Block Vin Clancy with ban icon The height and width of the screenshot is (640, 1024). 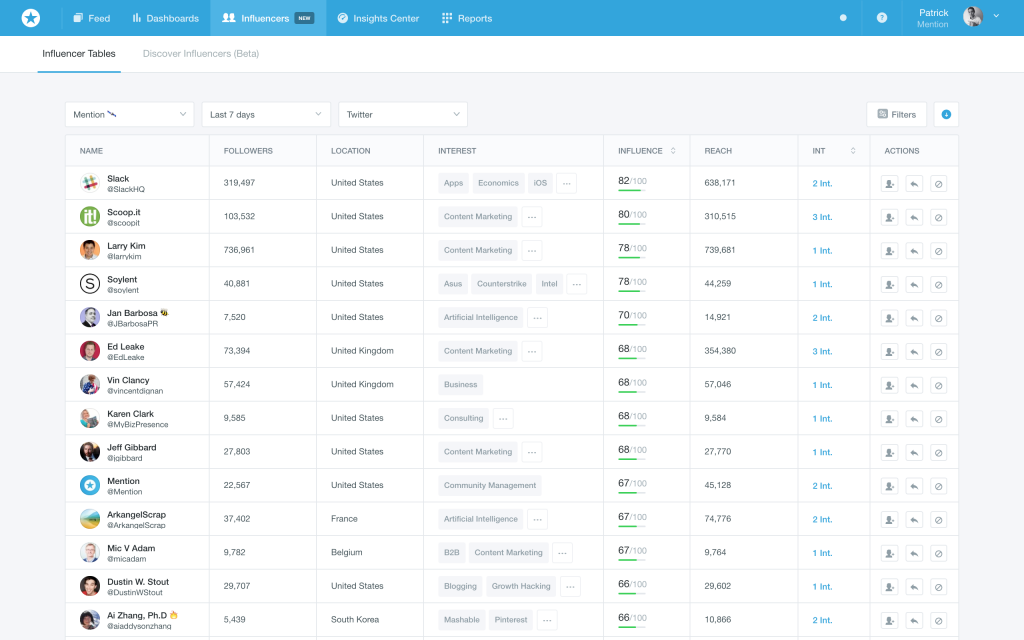938,385
